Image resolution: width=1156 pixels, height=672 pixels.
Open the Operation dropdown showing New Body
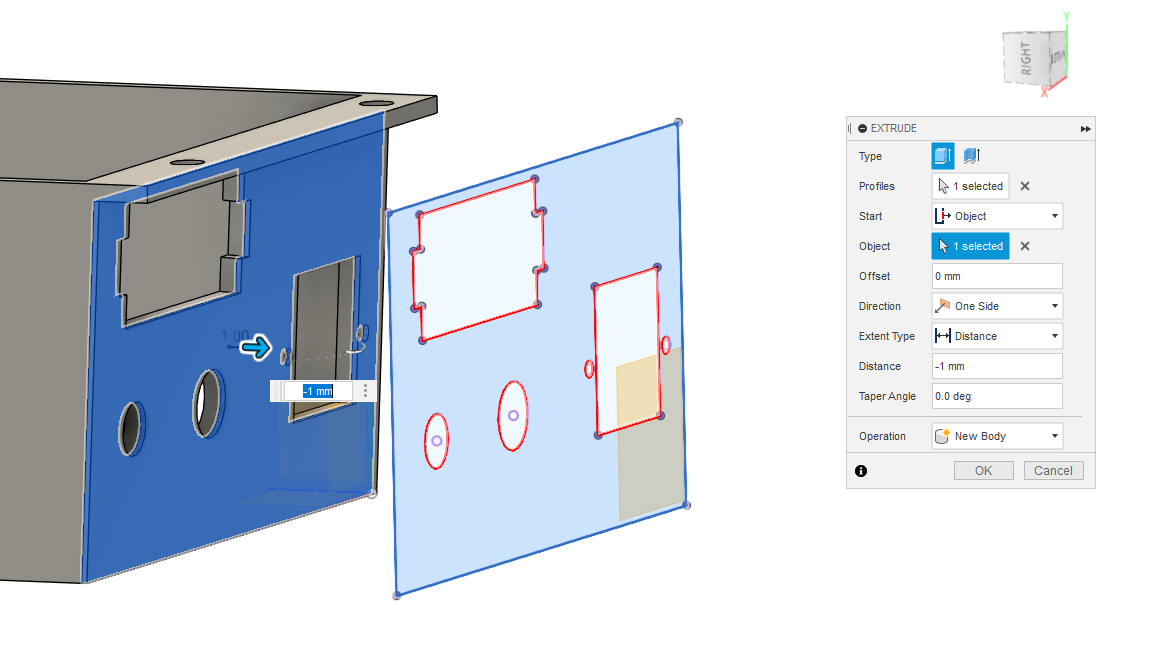click(x=997, y=436)
